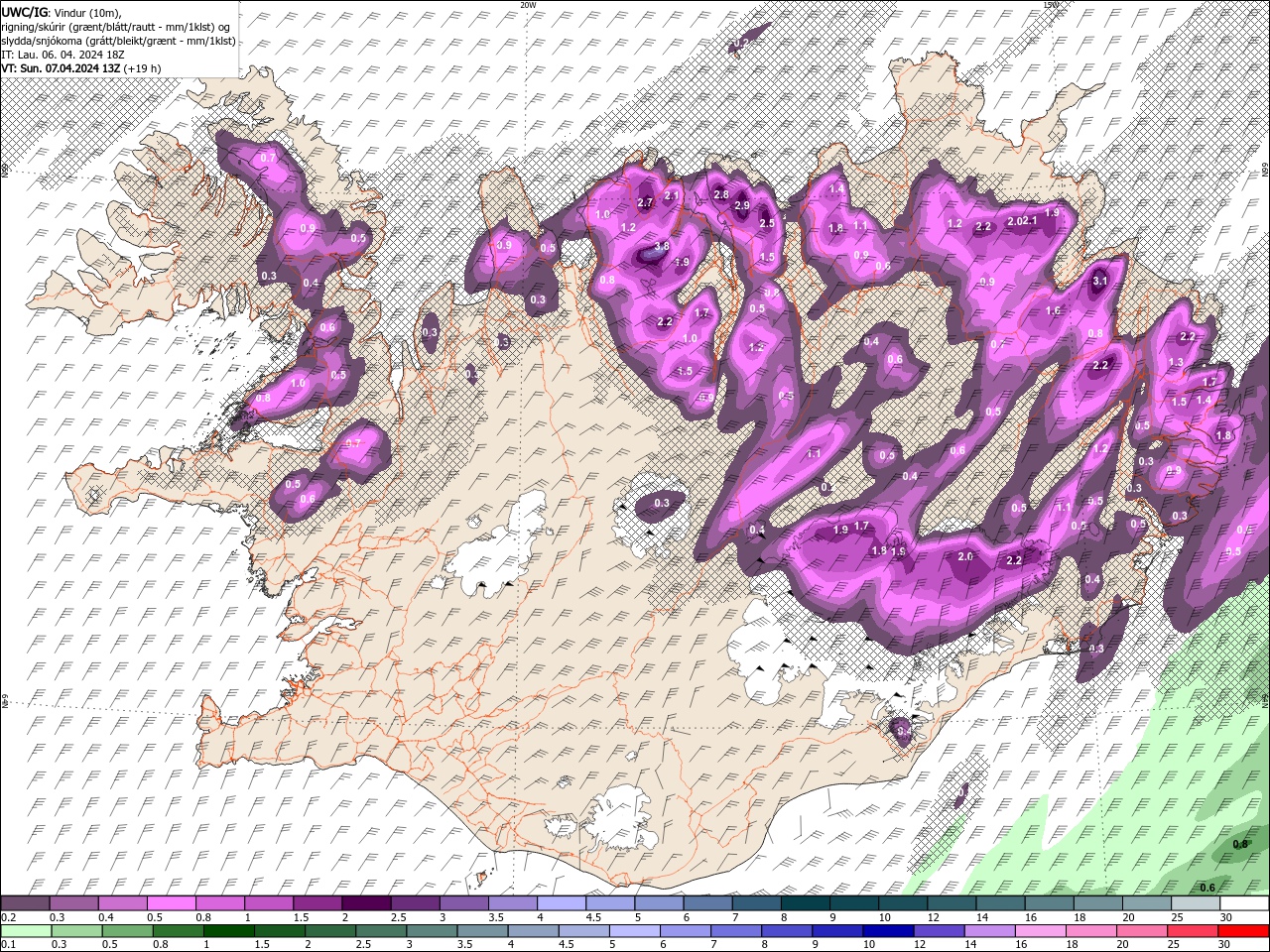This screenshot has width=1270, height=952.
Task: Pick the upper-row 0.2 dark mauve swatch
Action: tap(25, 903)
